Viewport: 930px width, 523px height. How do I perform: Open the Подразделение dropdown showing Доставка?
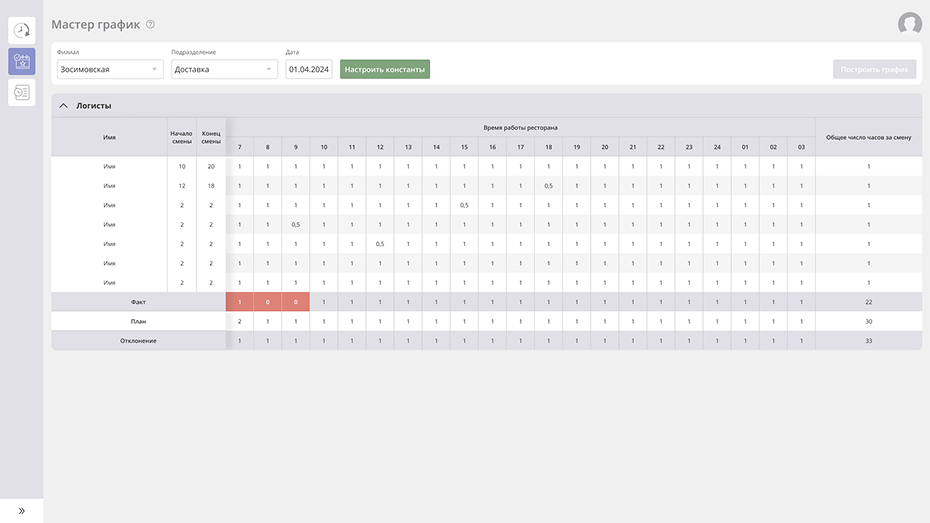[x=225, y=70]
